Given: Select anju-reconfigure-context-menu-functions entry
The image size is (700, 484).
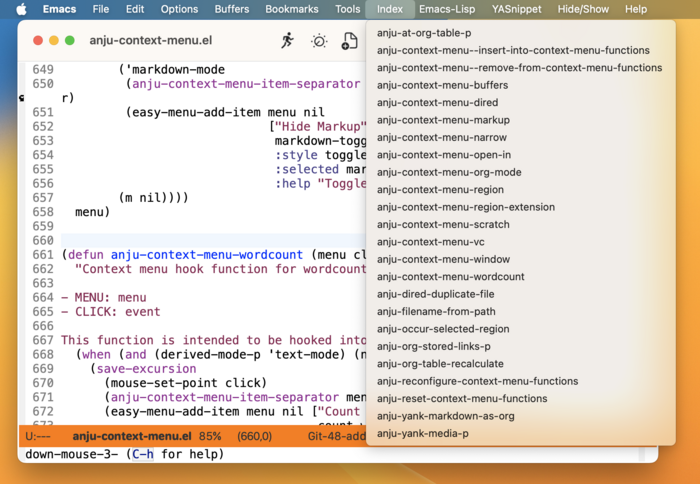Looking at the screenshot, I should click(x=521, y=381).
